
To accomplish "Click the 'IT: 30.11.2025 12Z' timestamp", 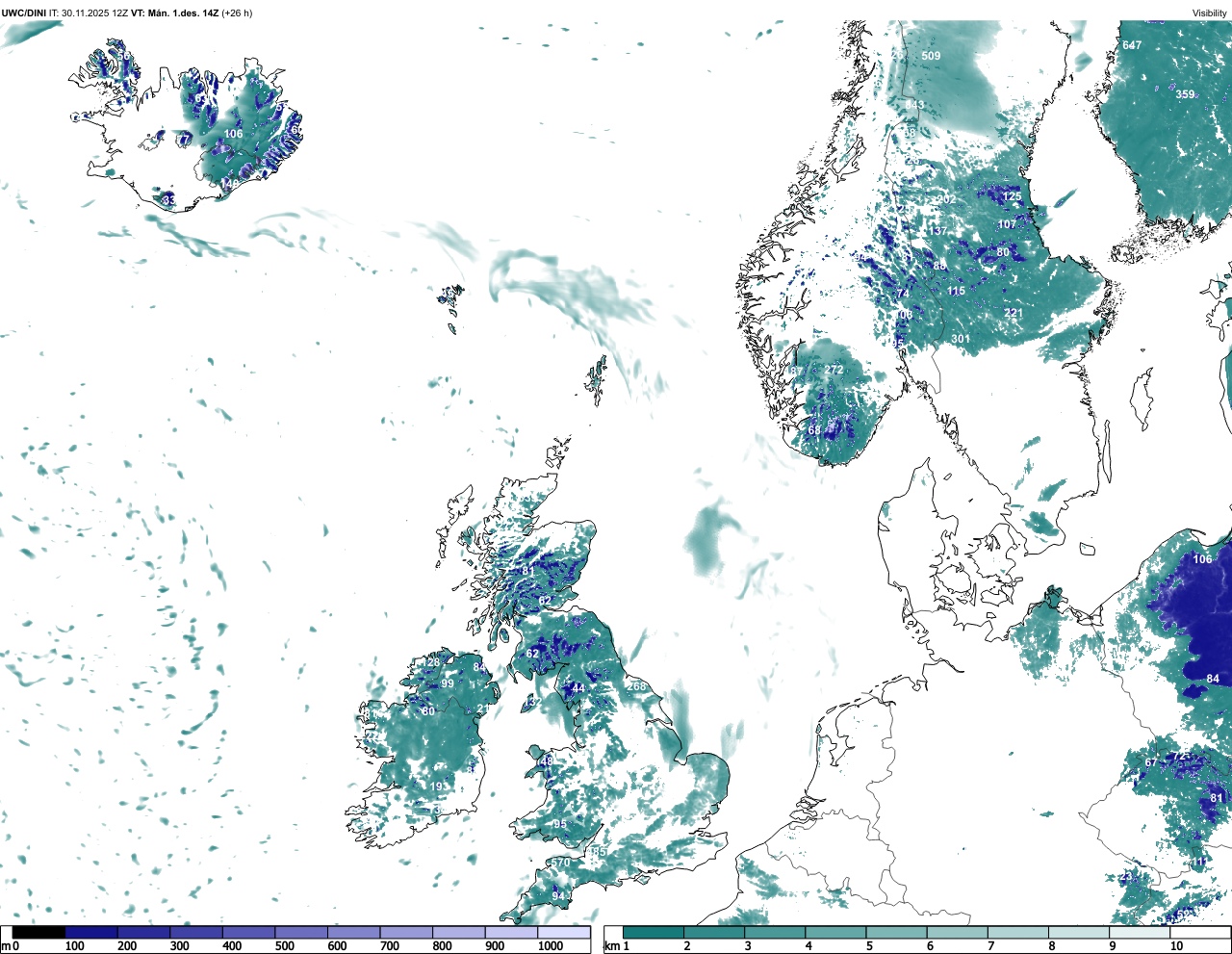I will click(90, 13).
